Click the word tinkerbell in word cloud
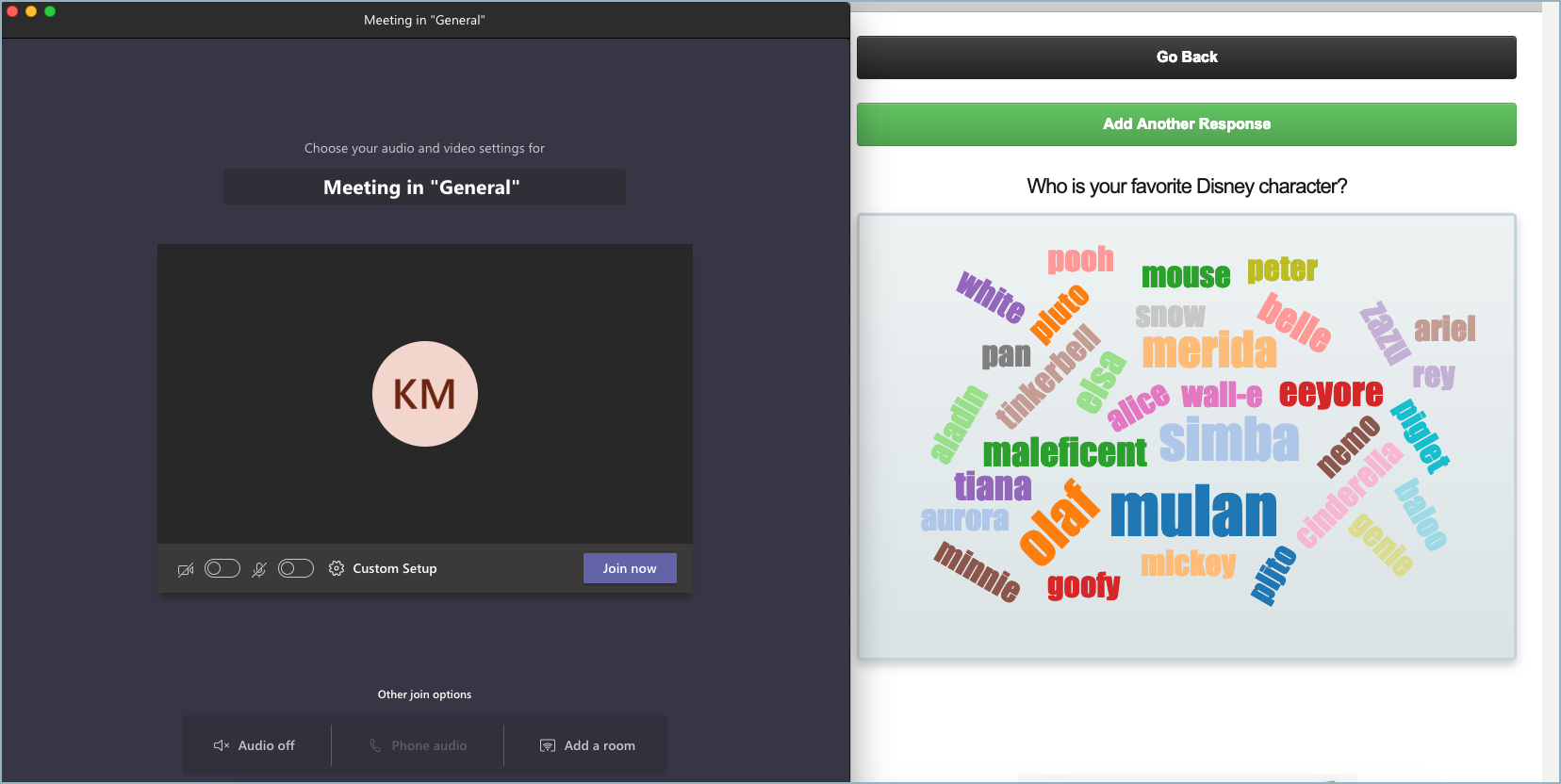The height and width of the screenshot is (784, 1561). [1049, 377]
